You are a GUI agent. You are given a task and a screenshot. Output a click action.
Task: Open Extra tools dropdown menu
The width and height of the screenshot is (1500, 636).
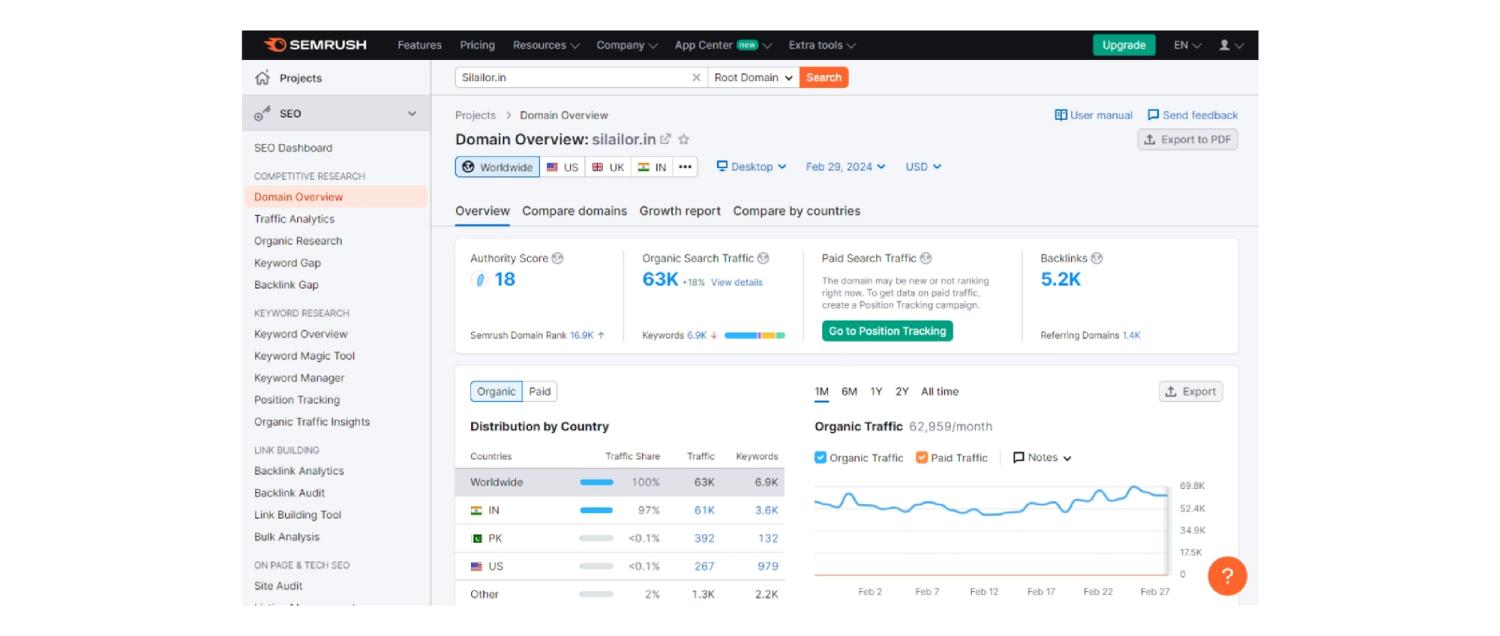point(822,45)
